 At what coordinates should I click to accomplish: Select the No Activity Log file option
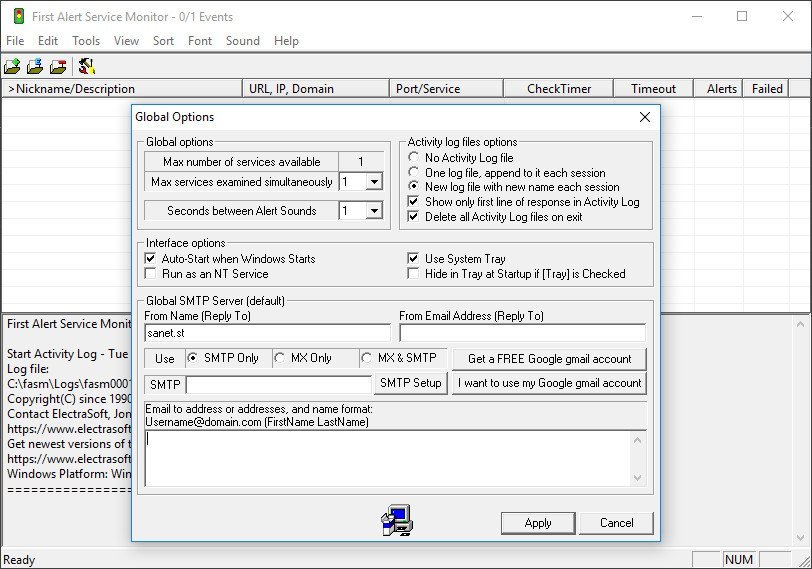[414, 158]
